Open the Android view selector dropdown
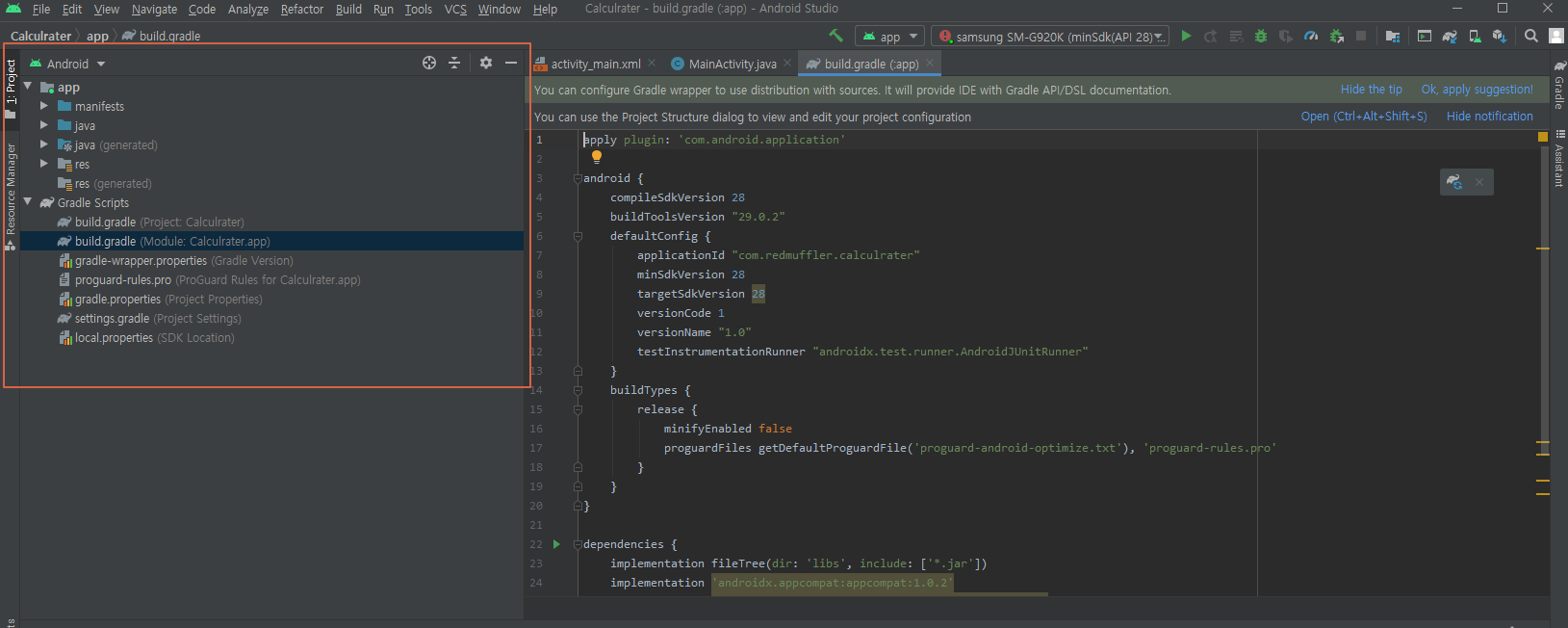Viewport: 1568px width, 628px height. click(x=67, y=64)
